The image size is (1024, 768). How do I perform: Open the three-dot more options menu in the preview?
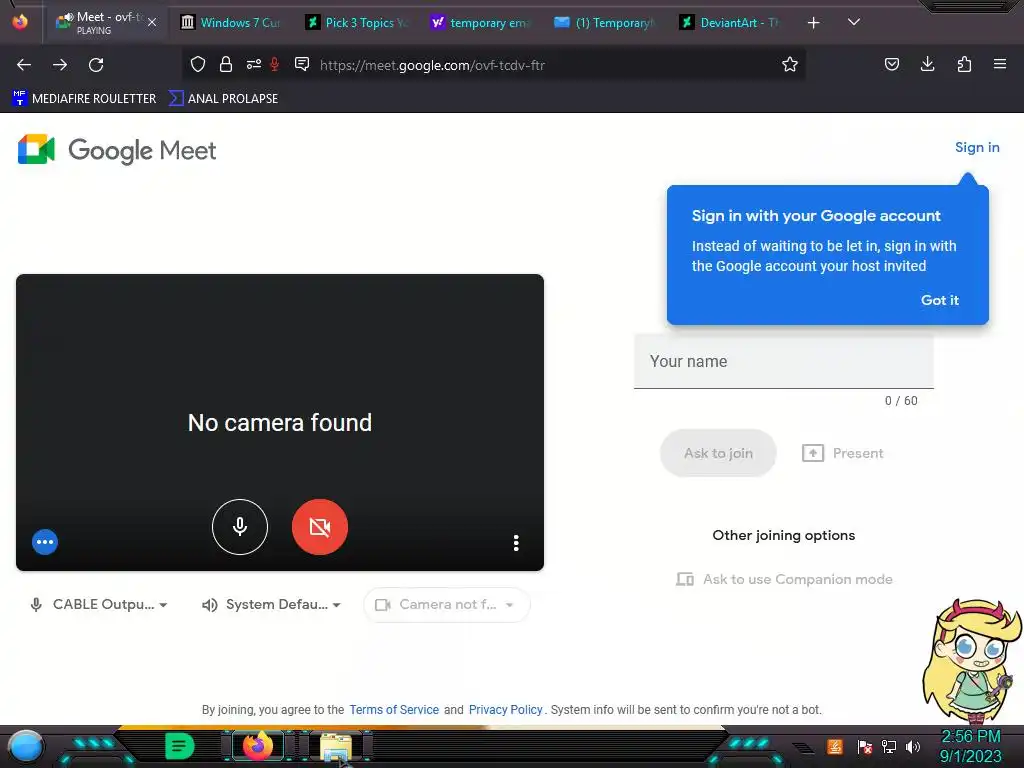pos(516,543)
